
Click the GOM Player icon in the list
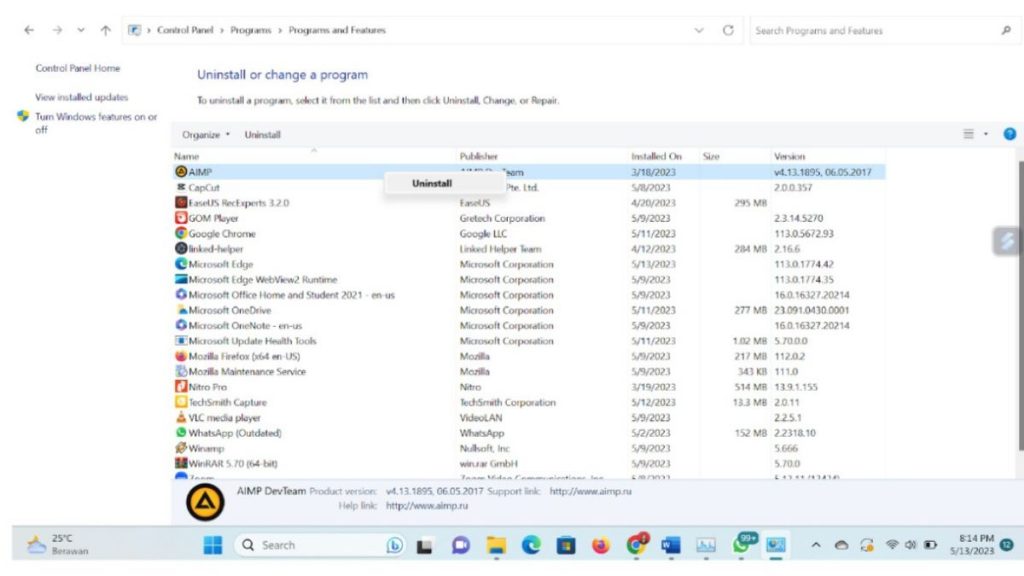click(181, 217)
